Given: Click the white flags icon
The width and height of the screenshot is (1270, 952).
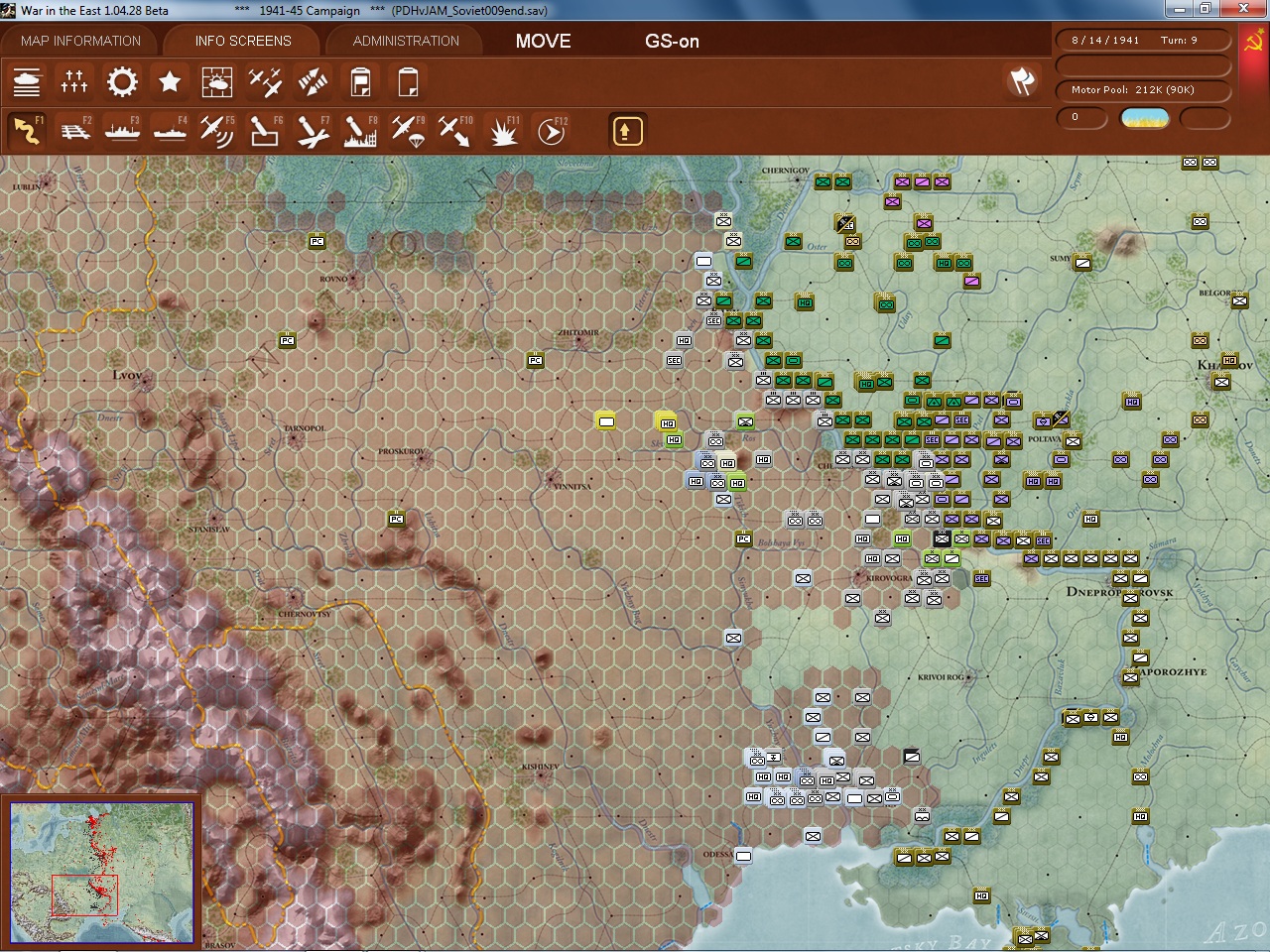Looking at the screenshot, I should point(1022,81).
